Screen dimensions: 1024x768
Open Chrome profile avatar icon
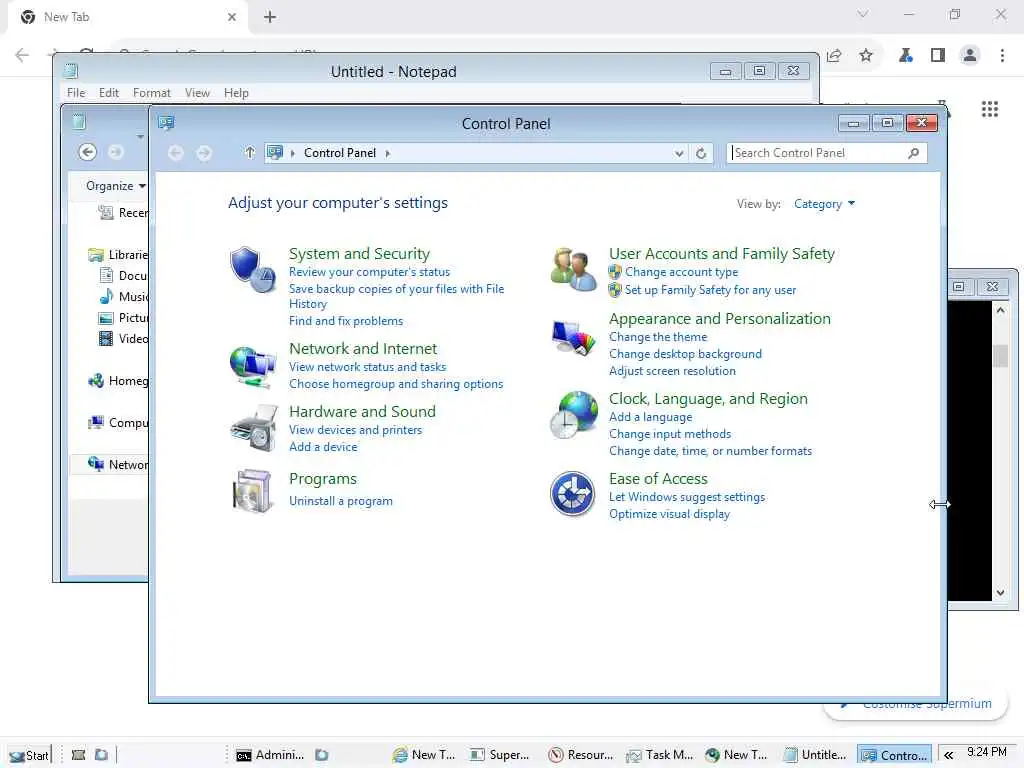tap(970, 56)
